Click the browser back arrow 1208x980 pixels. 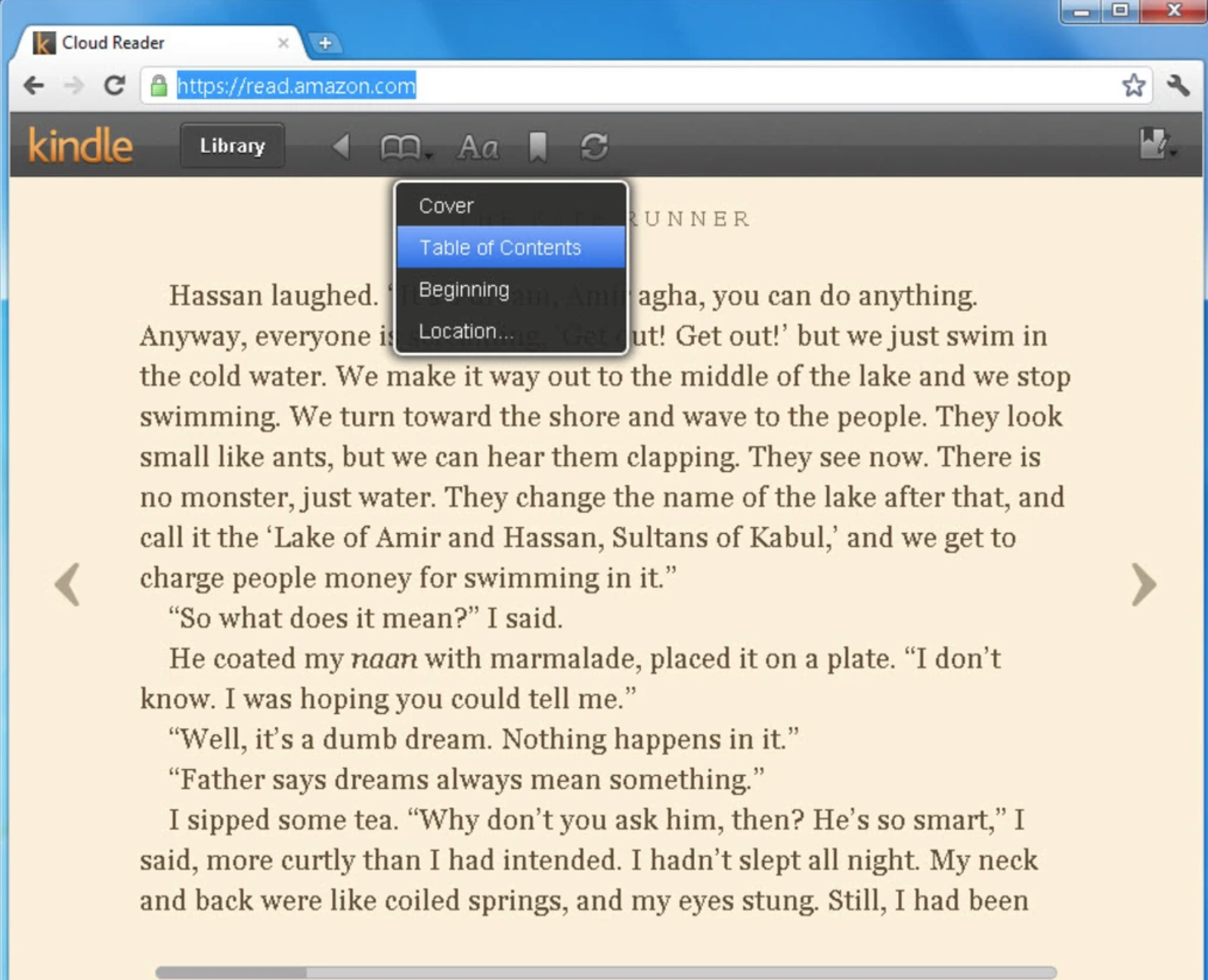(34, 85)
